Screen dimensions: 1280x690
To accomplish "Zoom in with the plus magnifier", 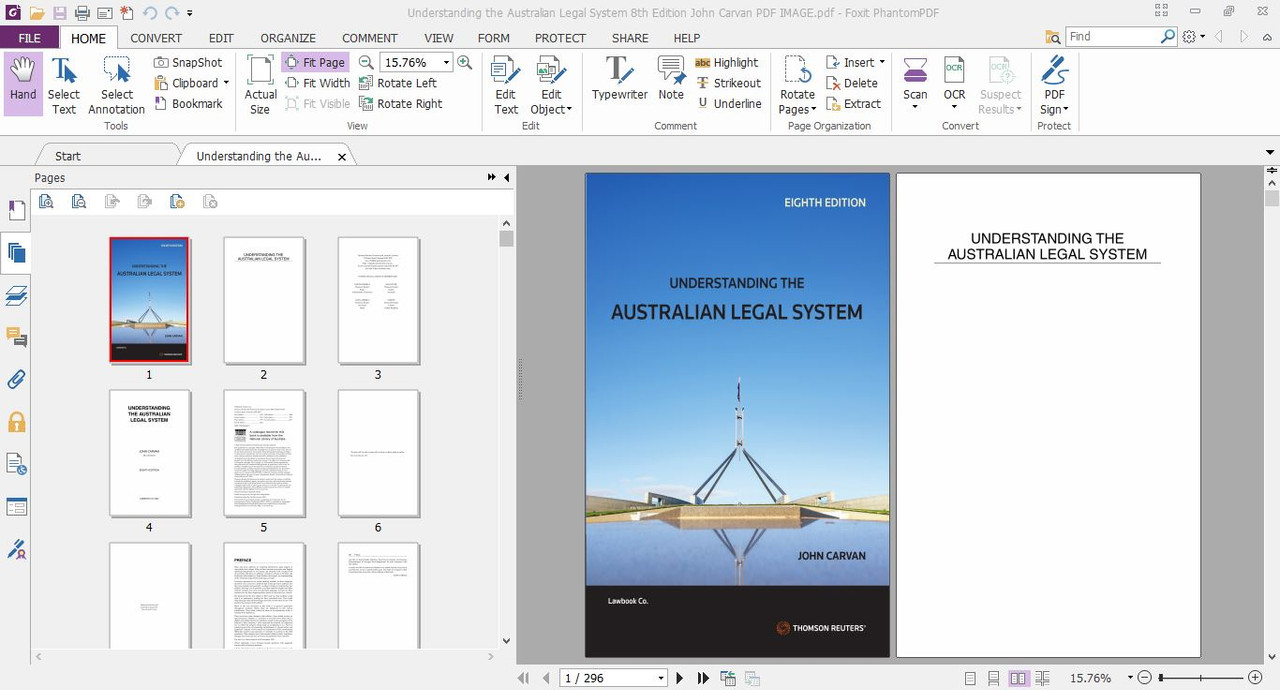I will pos(464,62).
